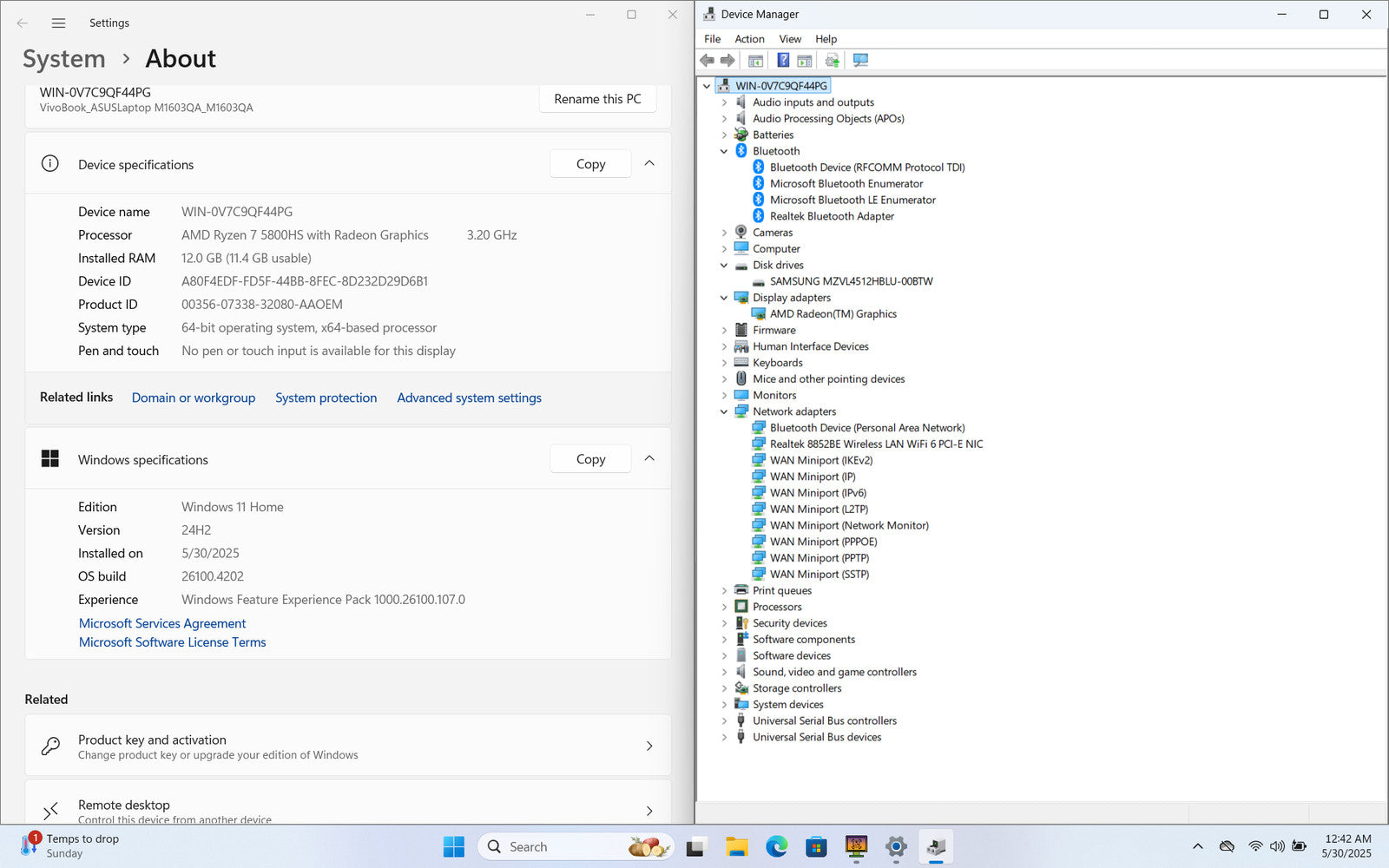1389x868 pixels.
Task: Click the Forward arrow in Device Manager toolbar
Action: 727,60
